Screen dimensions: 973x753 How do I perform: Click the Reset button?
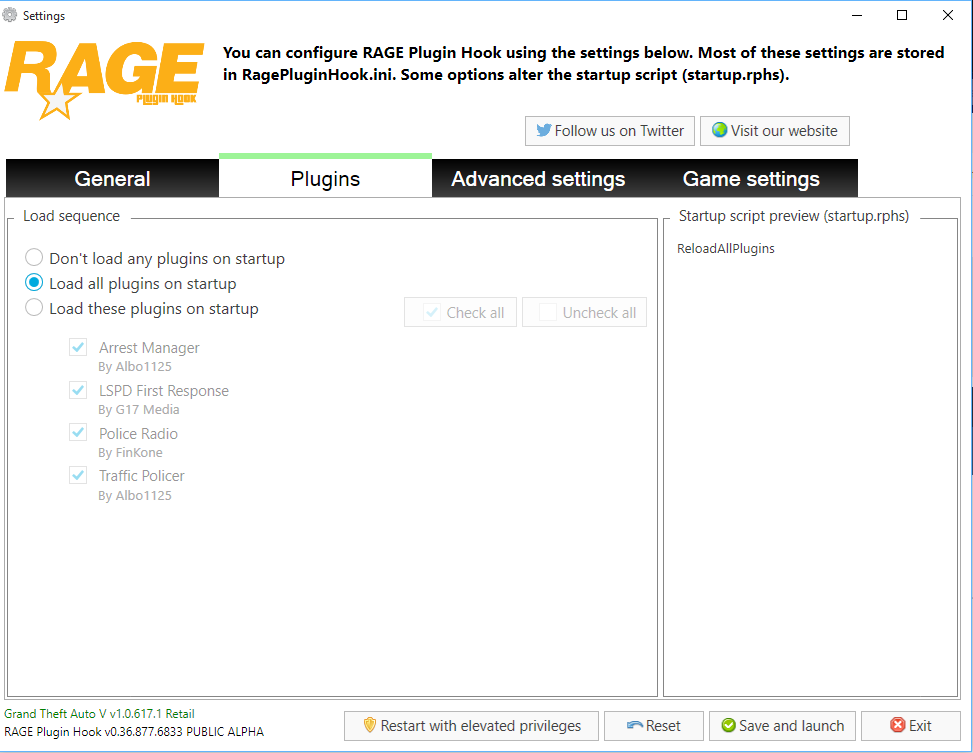click(654, 726)
